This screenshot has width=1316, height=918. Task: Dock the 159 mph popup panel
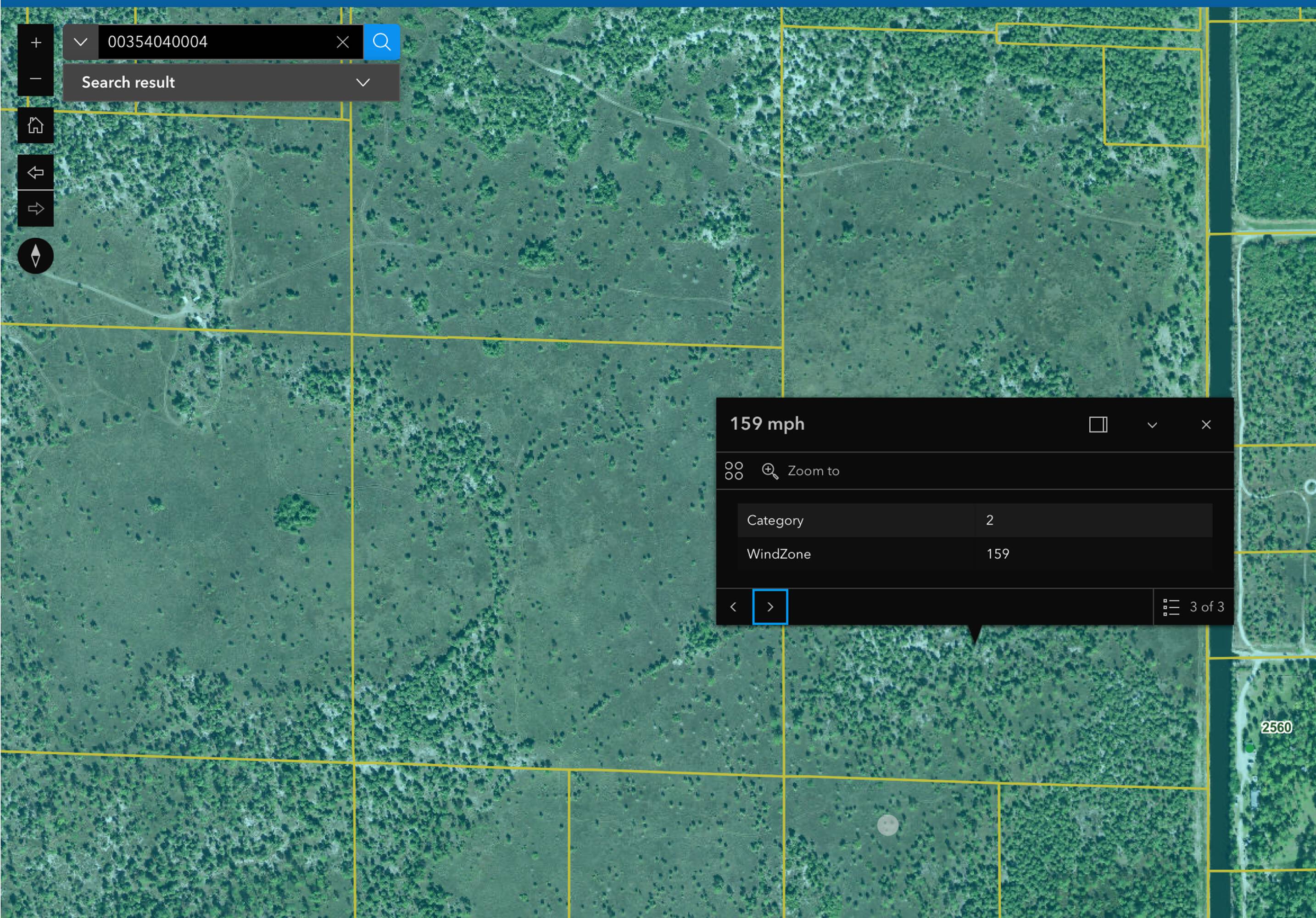1098,425
